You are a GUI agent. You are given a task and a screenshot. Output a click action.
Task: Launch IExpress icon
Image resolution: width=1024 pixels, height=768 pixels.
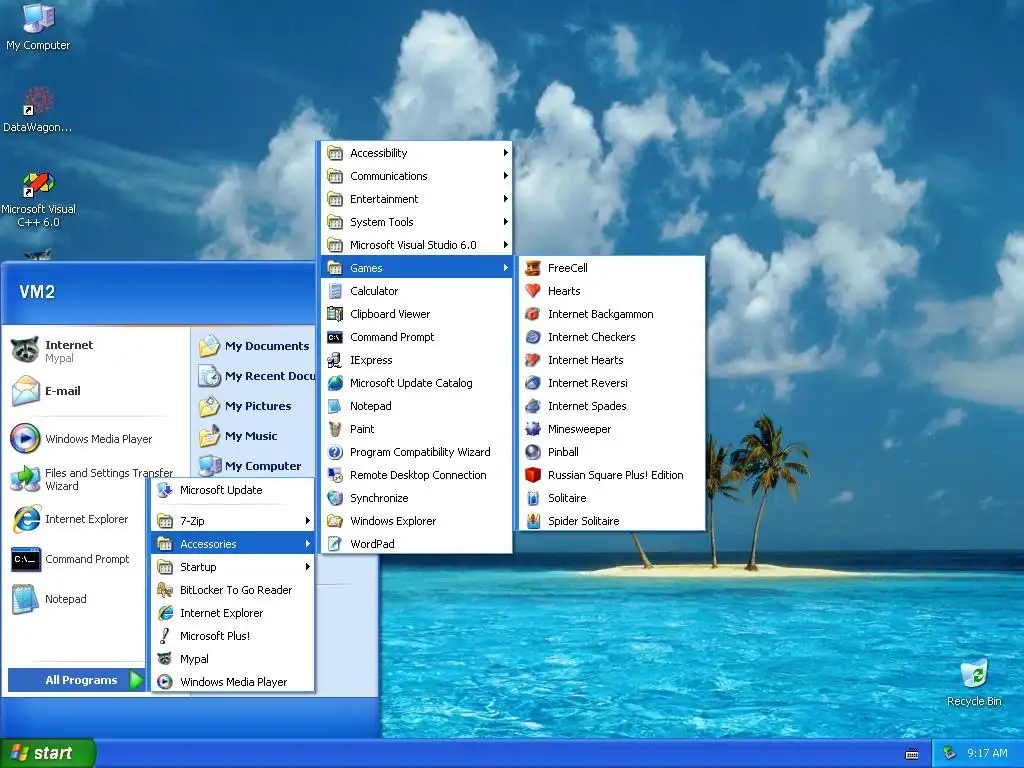click(335, 360)
